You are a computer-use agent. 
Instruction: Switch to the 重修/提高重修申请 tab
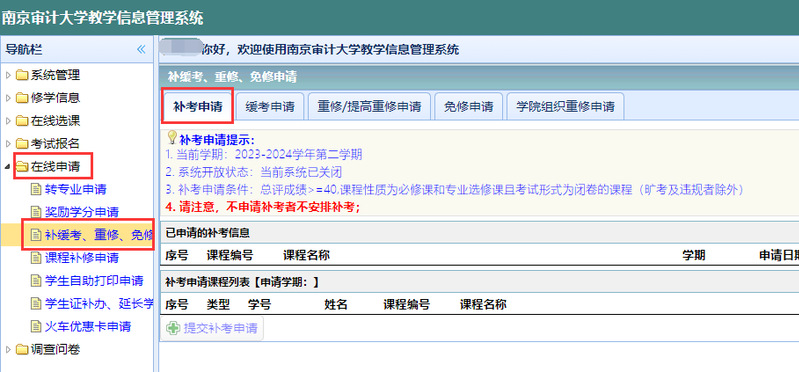click(369, 107)
